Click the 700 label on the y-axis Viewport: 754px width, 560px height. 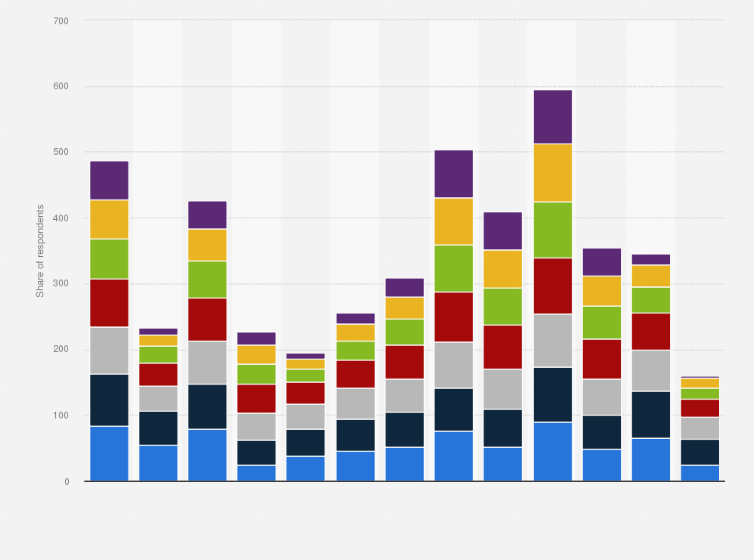coord(61,20)
